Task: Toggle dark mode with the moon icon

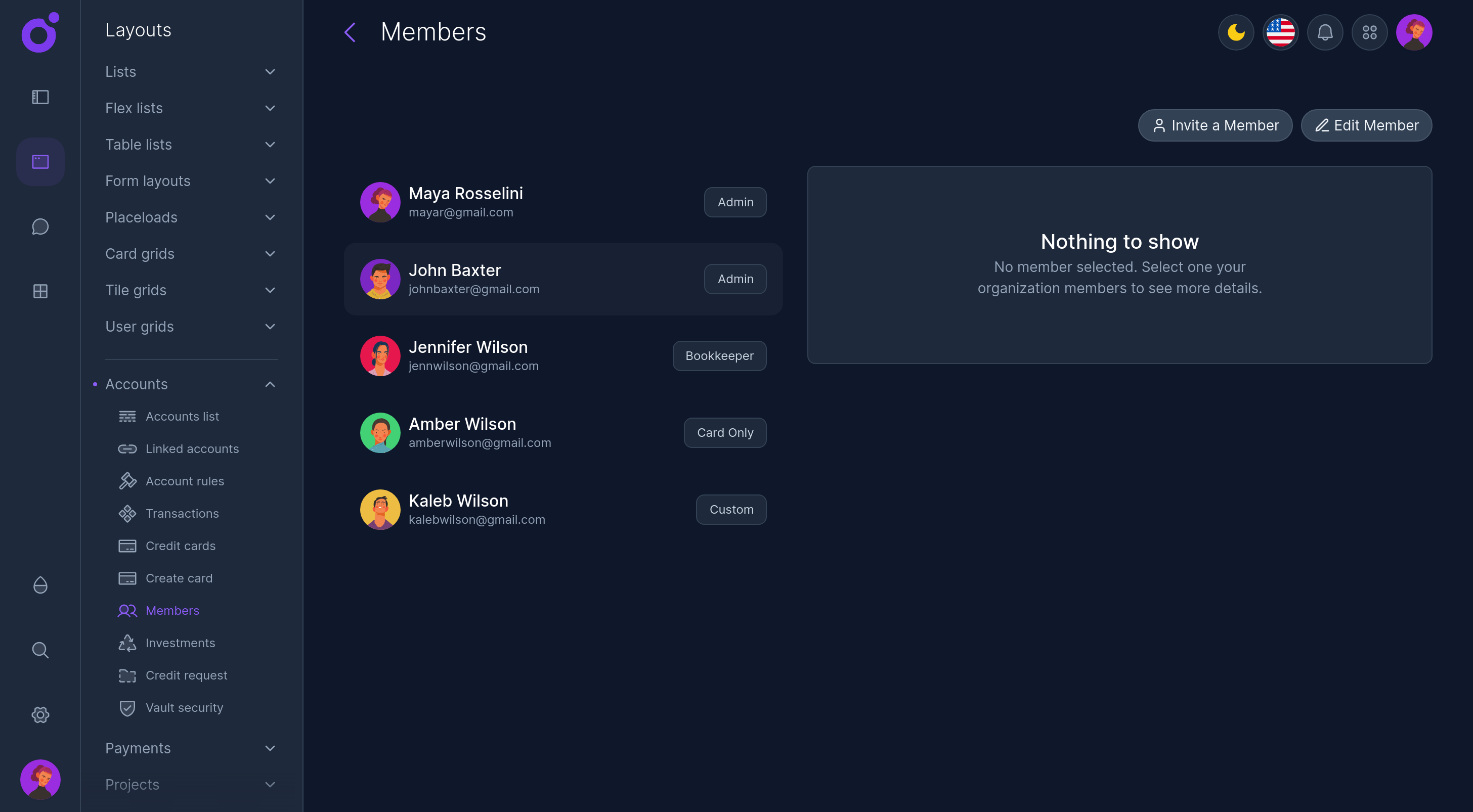Action: [x=1236, y=32]
